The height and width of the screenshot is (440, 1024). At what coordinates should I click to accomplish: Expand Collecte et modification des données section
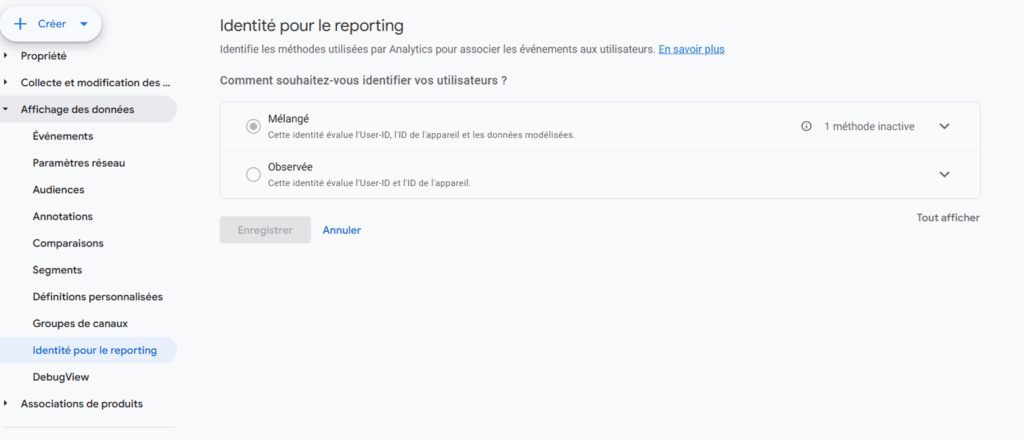point(6,83)
